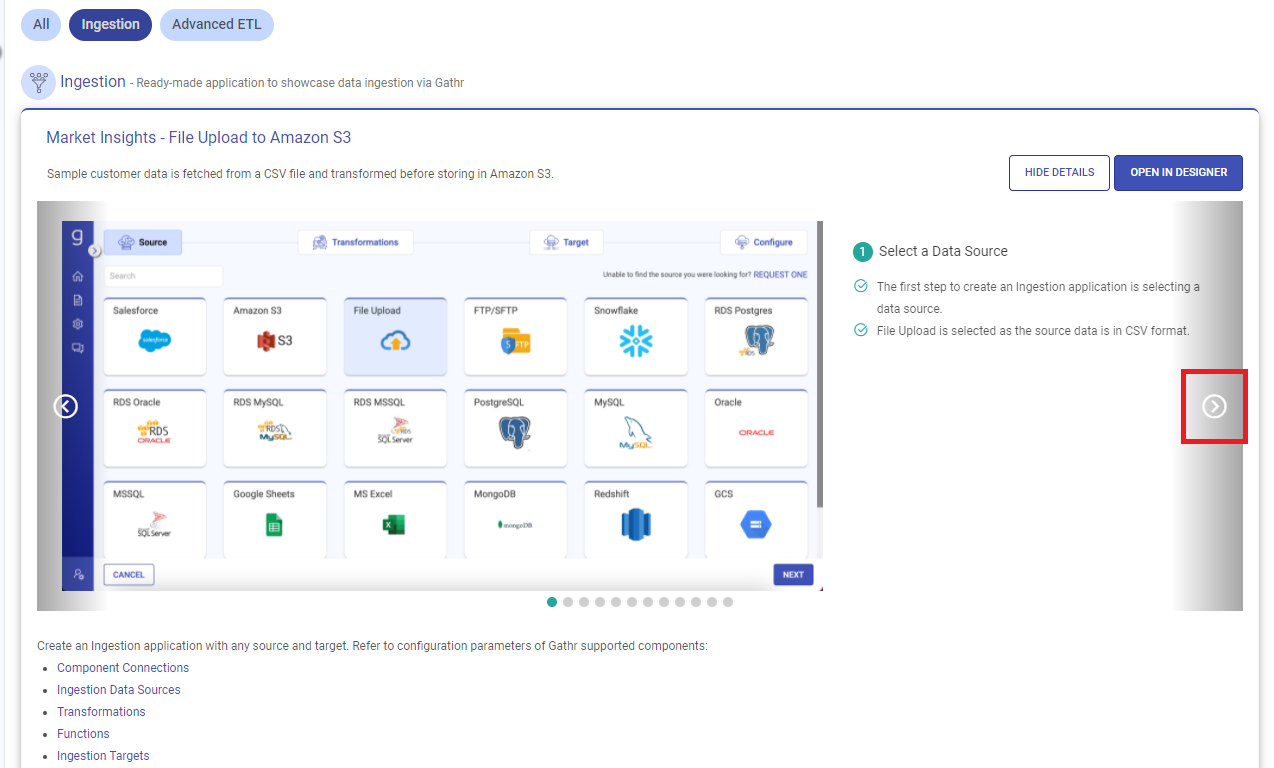Pick the Google Sheets source icon
The height and width of the screenshot is (768, 1274).
pyautogui.click(x=274, y=525)
